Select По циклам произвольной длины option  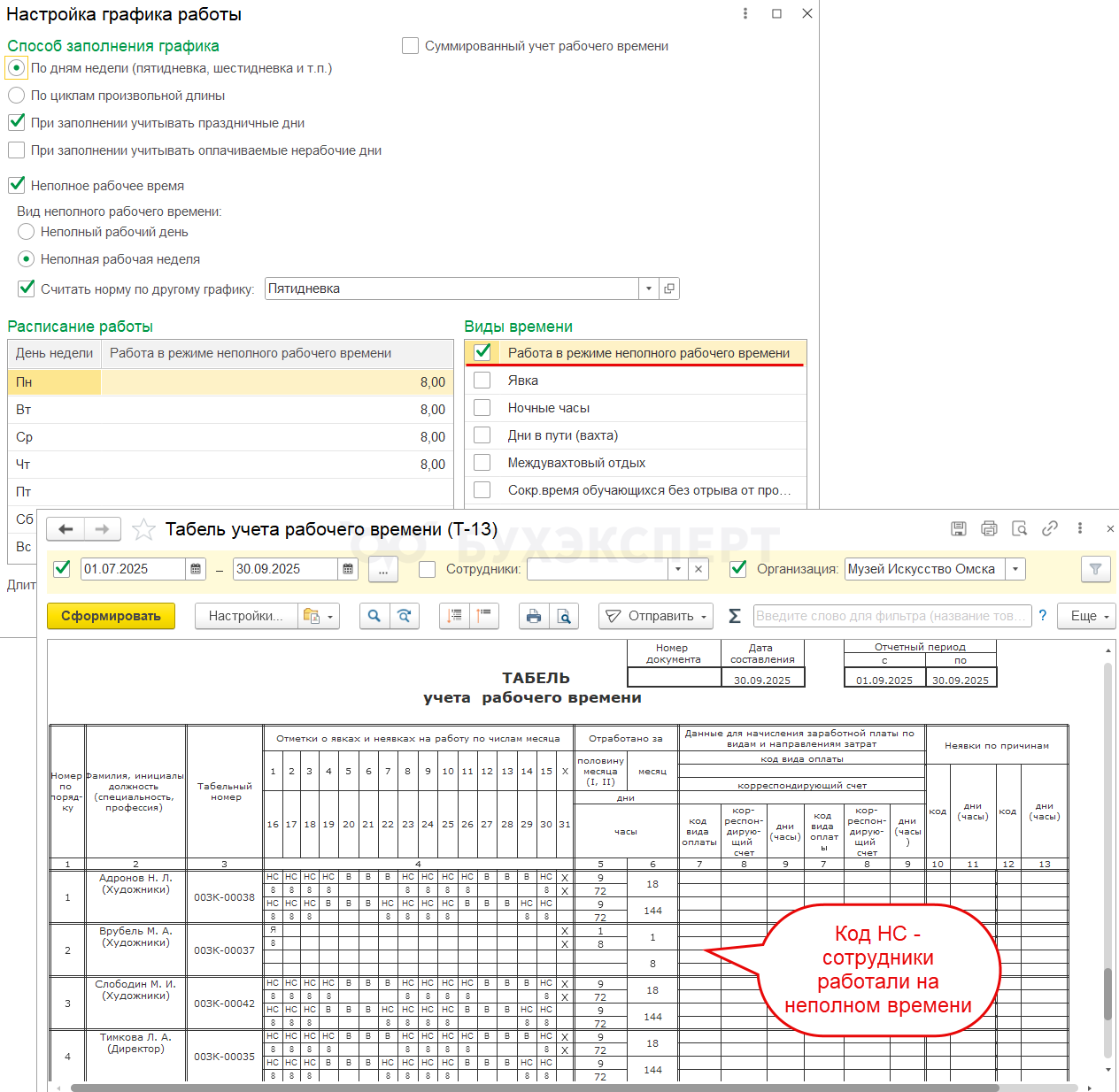(x=16, y=96)
